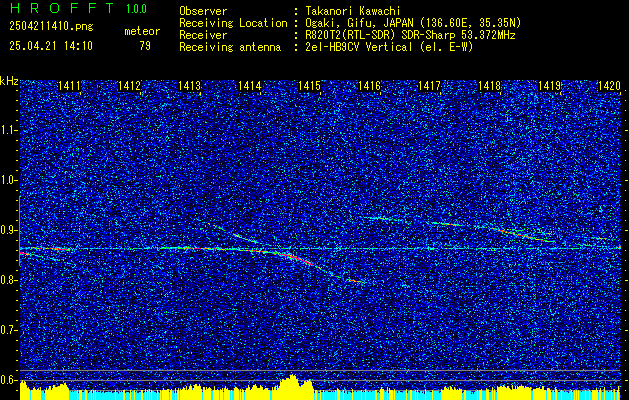Click the filename 2504211410.png
This screenshot has height=400, width=629.
pyautogui.click(x=51, y=27)
